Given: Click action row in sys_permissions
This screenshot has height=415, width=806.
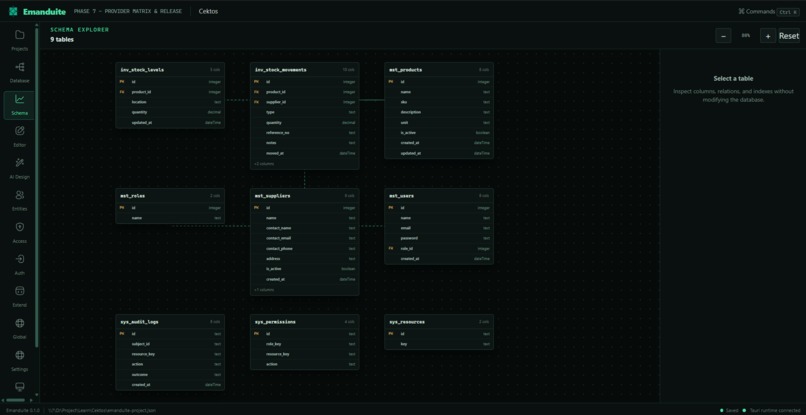Looking at the screenshot, I should [x=305, y=364].
